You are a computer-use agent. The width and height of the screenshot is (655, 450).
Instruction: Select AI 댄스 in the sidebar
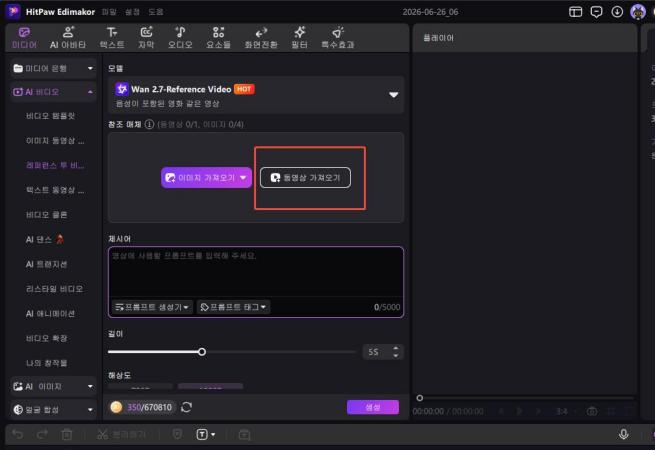click(x=44, y=239)
